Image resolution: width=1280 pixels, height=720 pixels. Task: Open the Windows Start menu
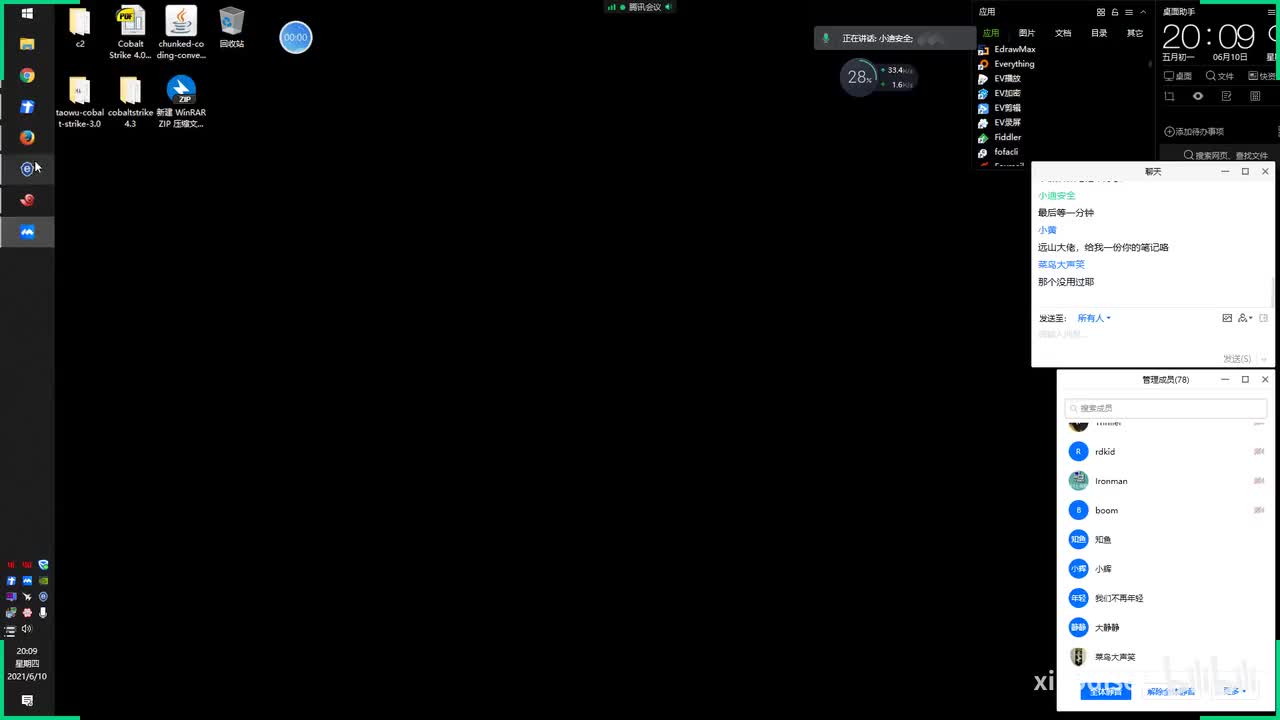pyautogui.click(x=27, y=14)
